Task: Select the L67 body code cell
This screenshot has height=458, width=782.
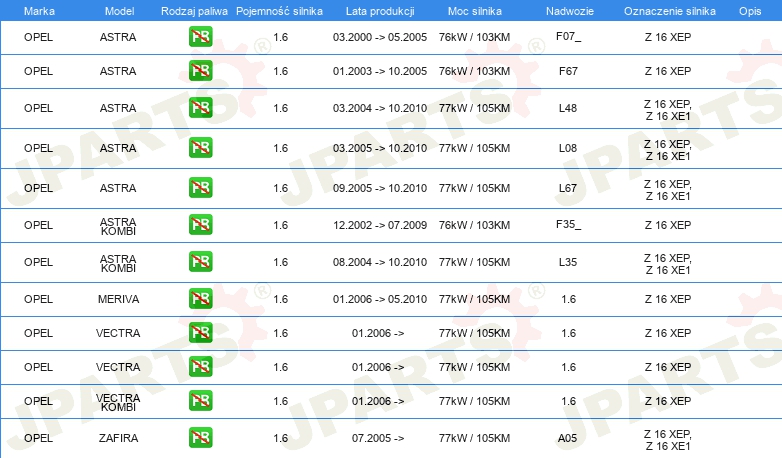Action: point(568,188)
